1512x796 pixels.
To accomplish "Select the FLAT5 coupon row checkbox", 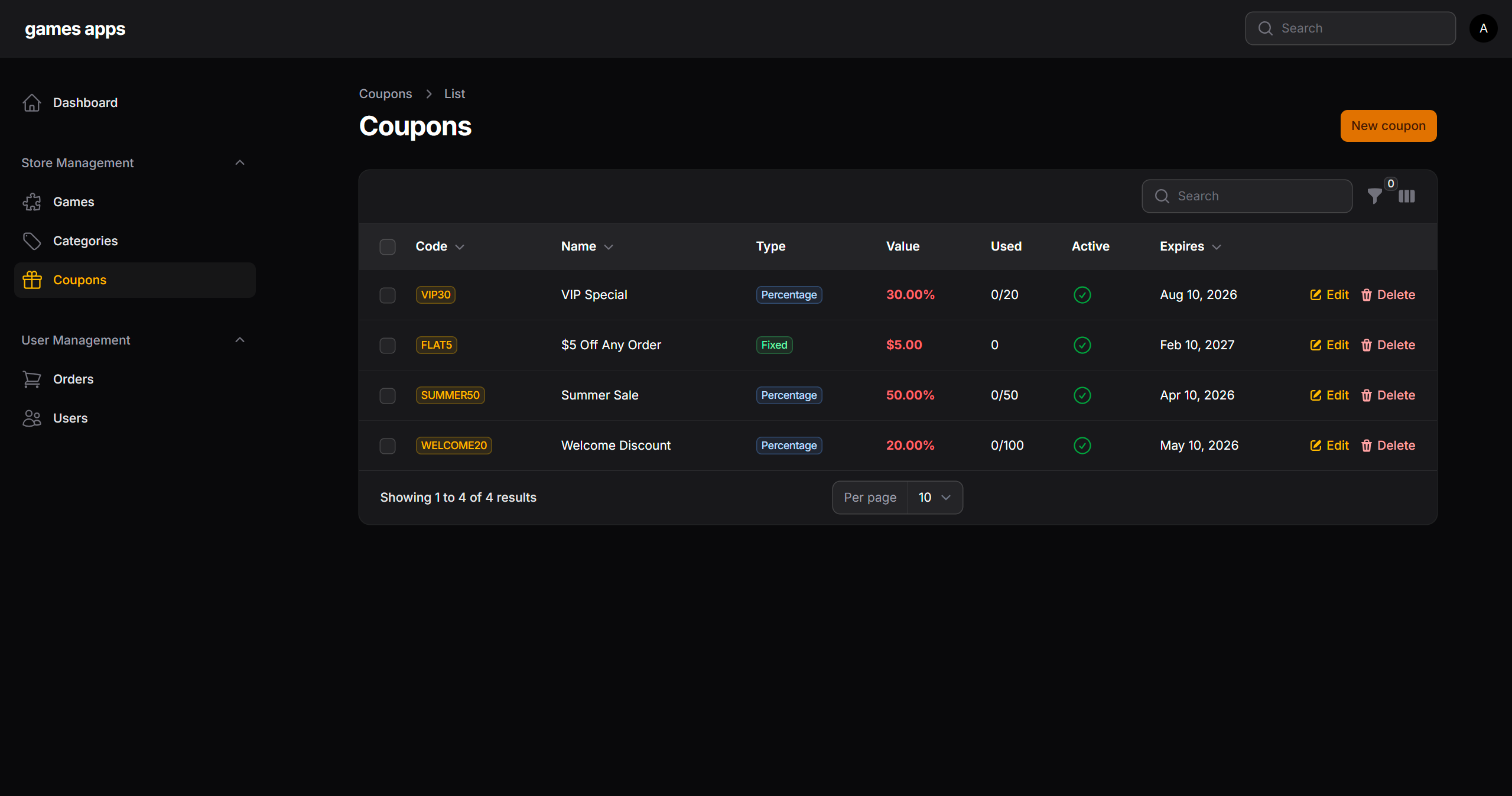I will point(388,345).
